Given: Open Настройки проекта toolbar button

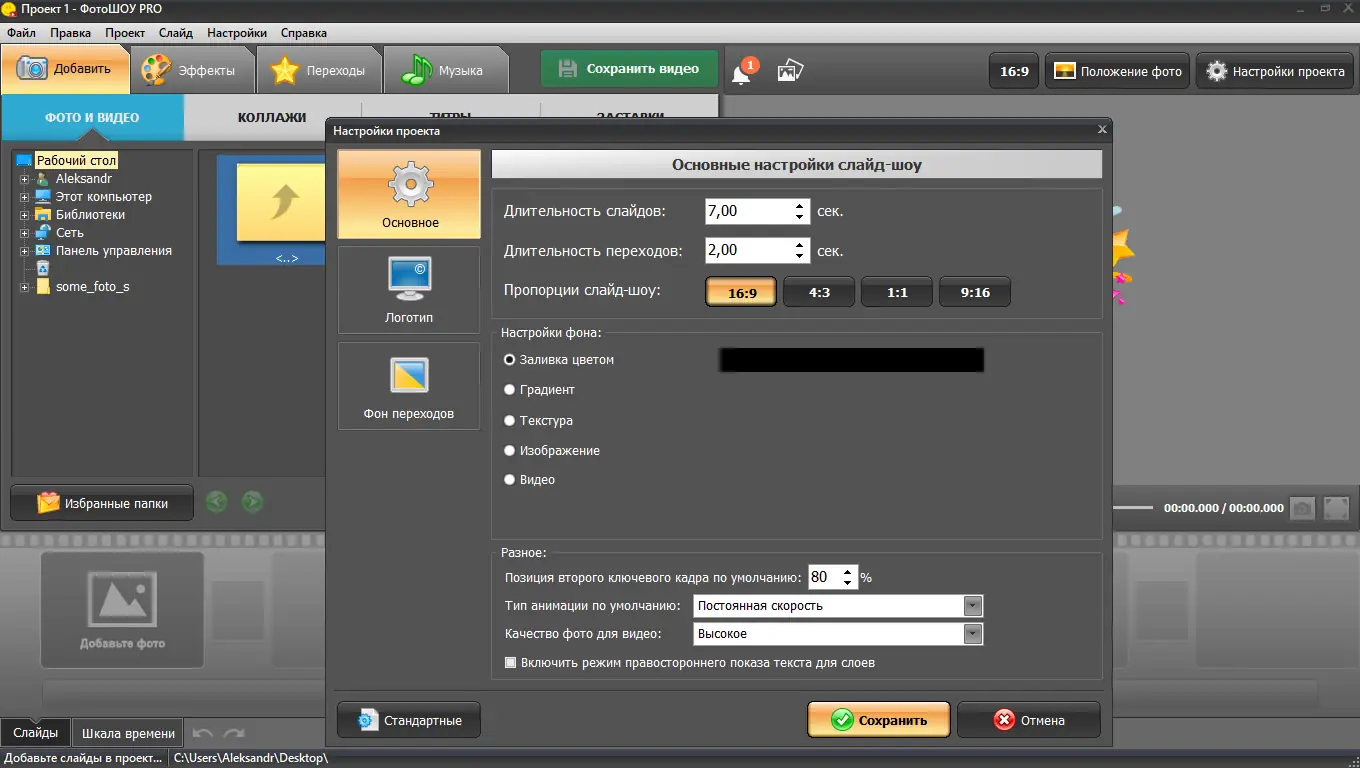Looking at the screenshot, I should pos(1275,71).
